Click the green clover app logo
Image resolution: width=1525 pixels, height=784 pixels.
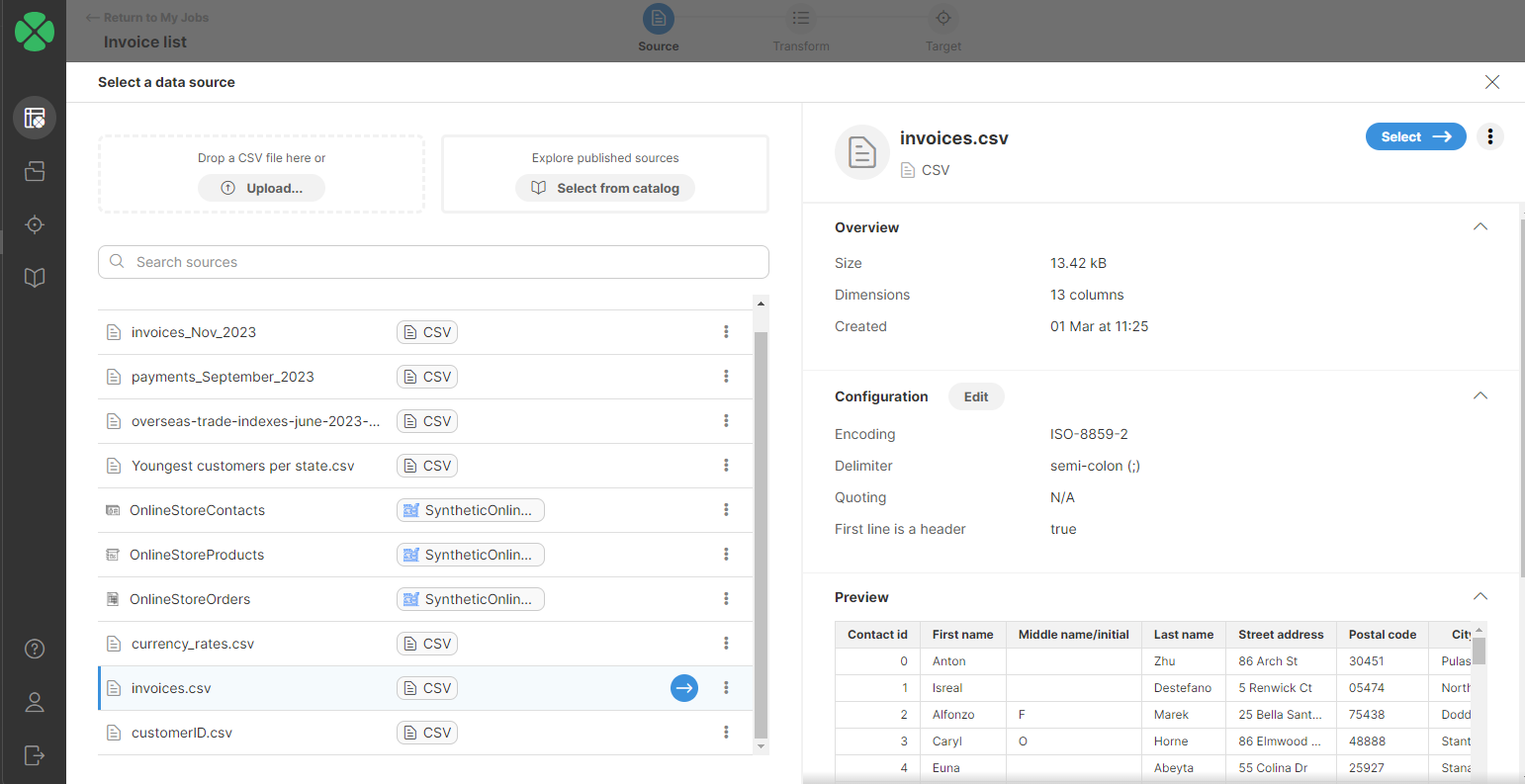click(35, 31)
